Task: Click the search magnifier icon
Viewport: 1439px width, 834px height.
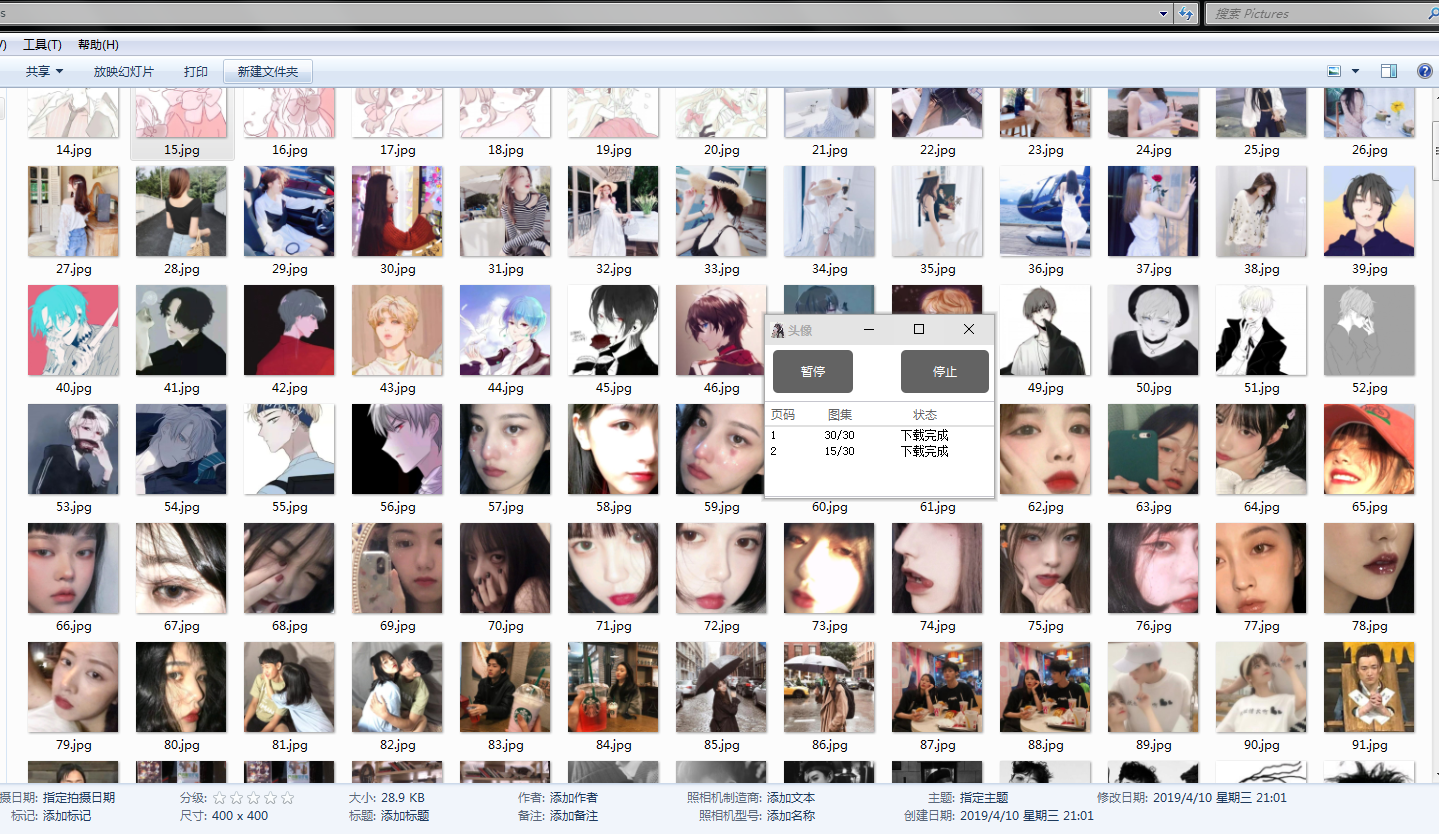Action: point(1433,13)
